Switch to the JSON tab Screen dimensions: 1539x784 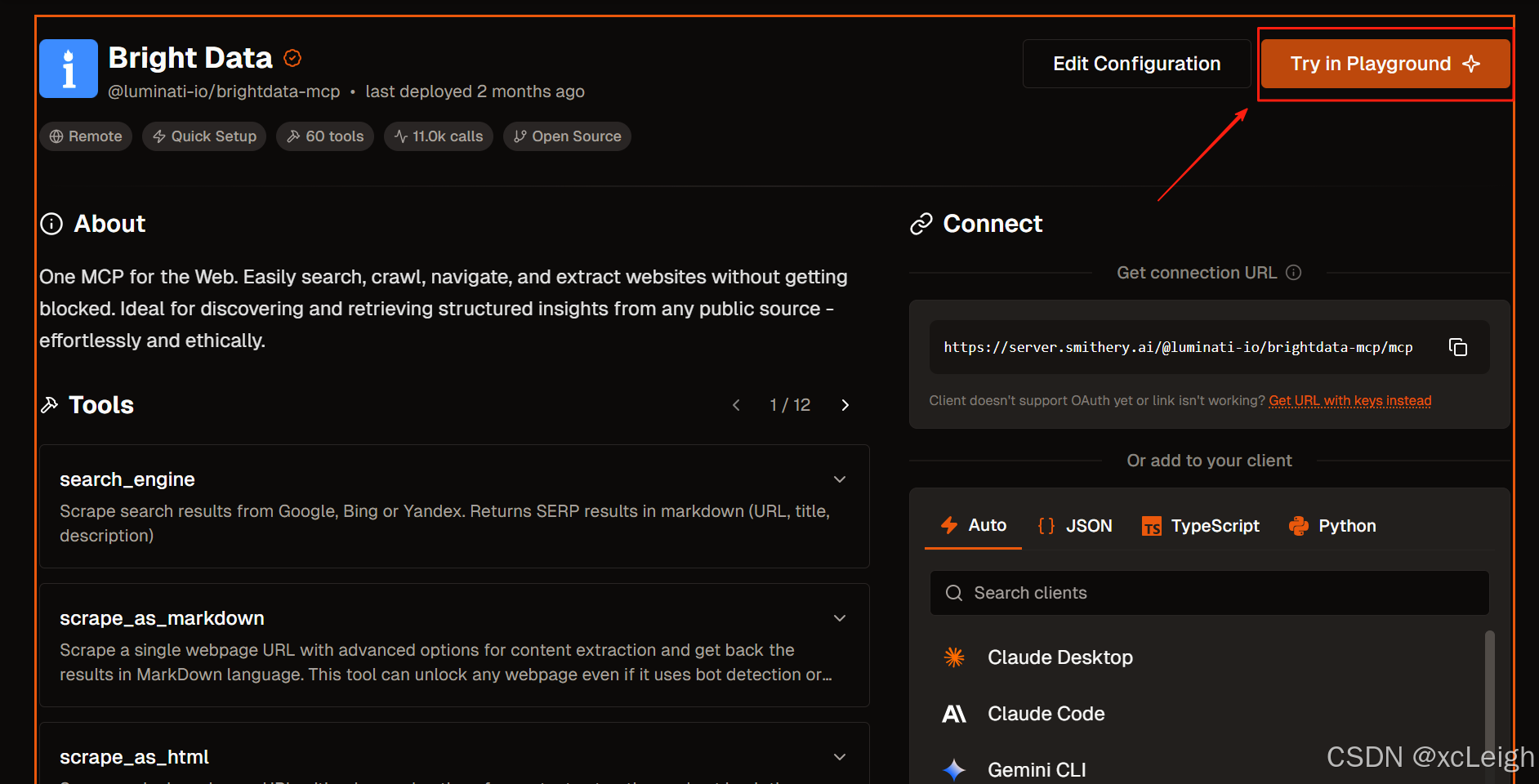[1075, 526]
